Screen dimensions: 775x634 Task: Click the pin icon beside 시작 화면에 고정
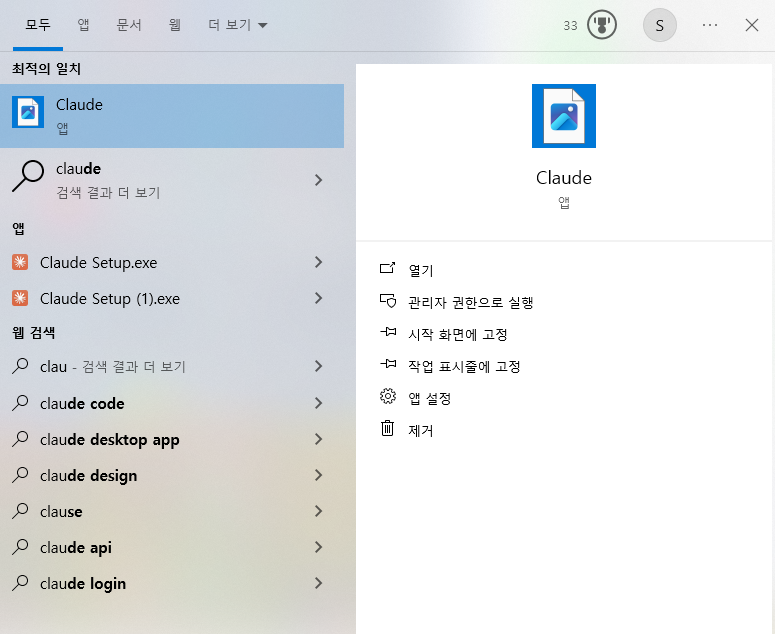tap(388, 332)
